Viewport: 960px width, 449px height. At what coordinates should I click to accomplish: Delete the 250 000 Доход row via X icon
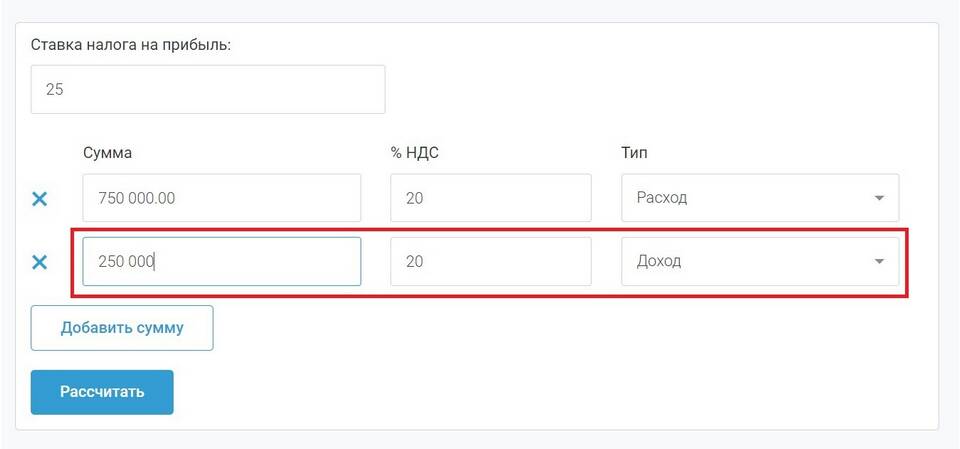[x=39, y=262]
